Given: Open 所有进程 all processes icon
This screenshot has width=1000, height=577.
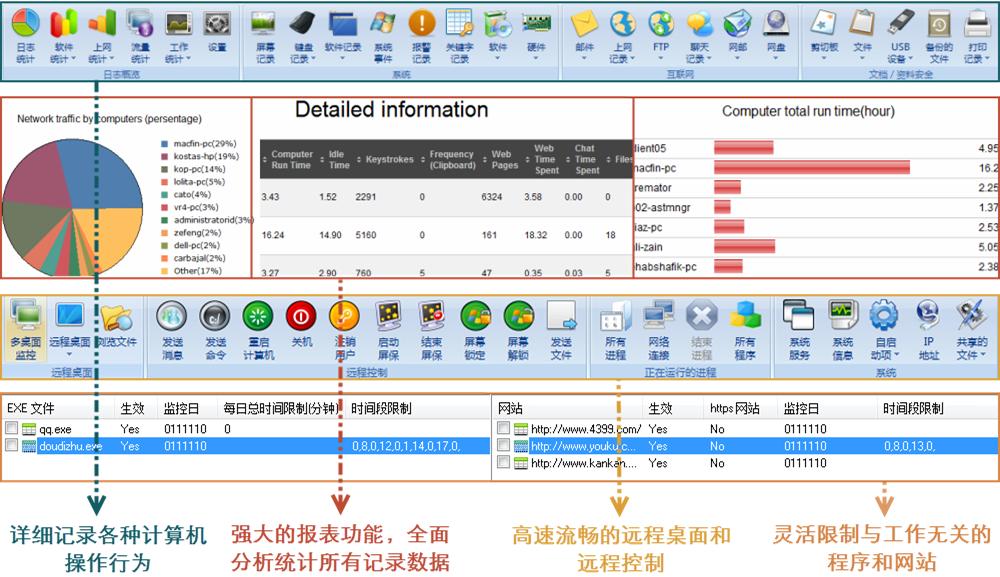Looking at the screenshot, I should pos(615,316).
